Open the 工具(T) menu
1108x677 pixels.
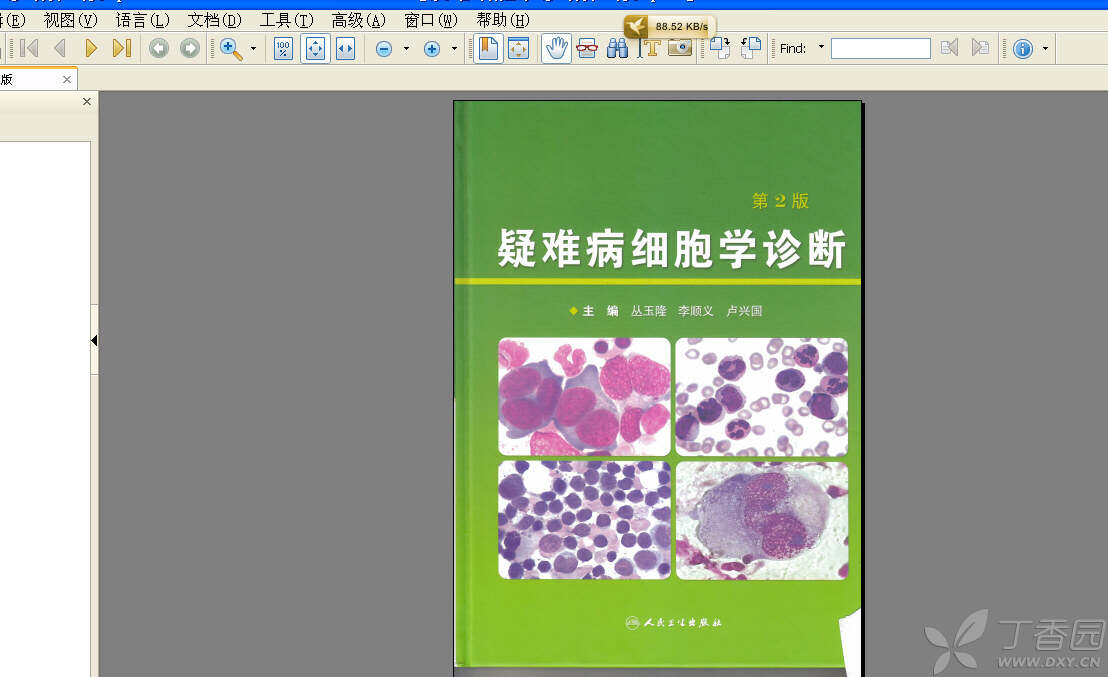pos(286,20)
